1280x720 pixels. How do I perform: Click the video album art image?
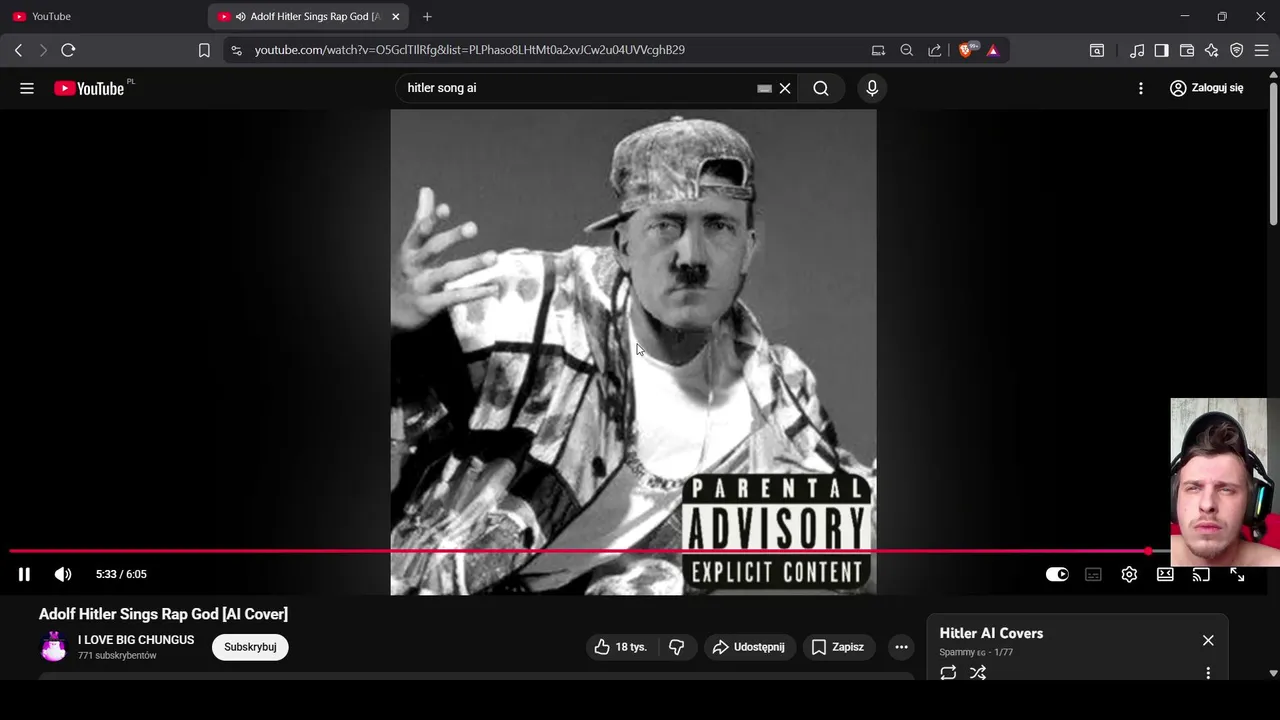pos(633,352)
